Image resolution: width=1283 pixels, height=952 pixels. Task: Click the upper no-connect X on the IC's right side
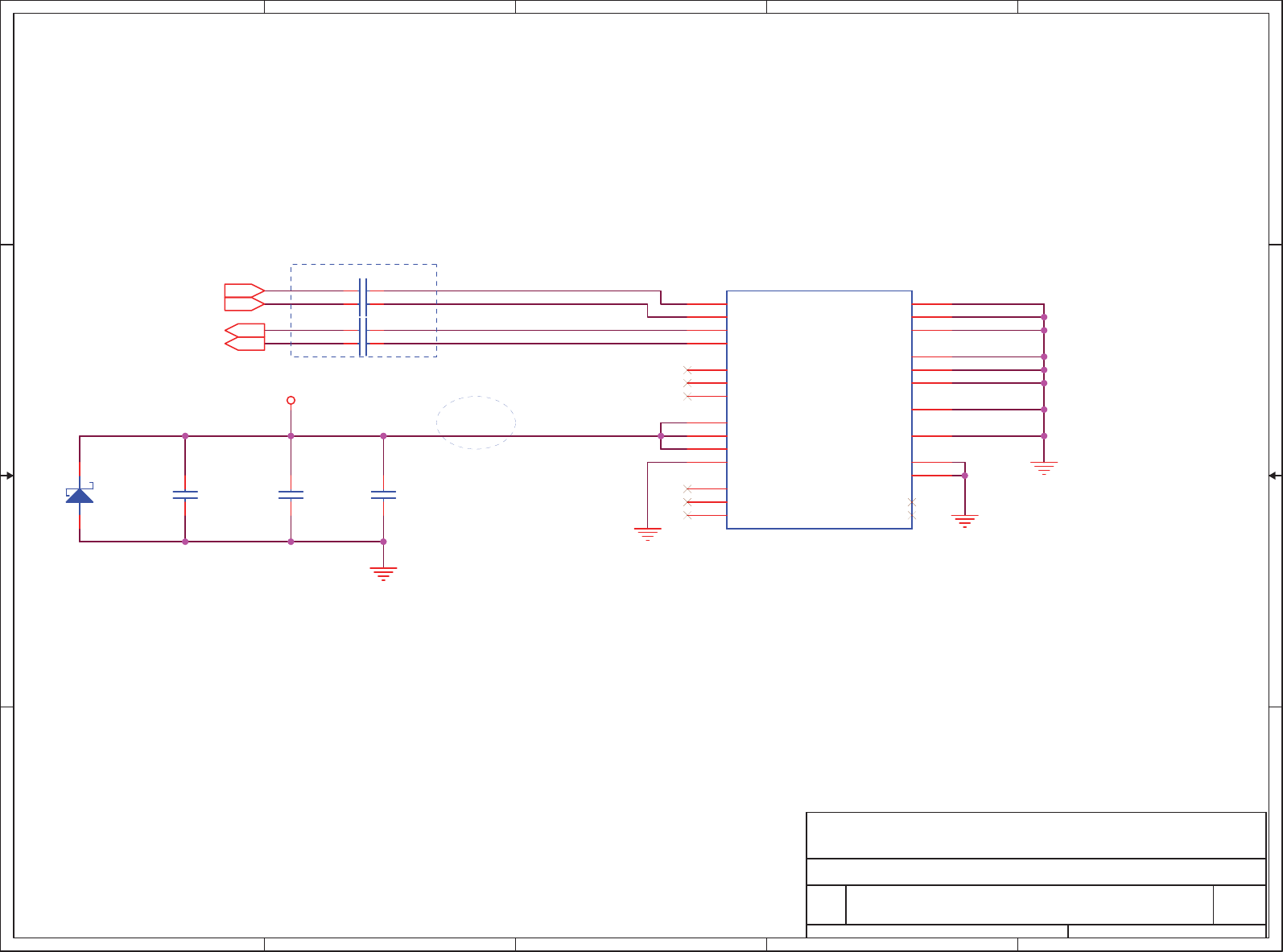pyautogui.click(x=912, y=502)
